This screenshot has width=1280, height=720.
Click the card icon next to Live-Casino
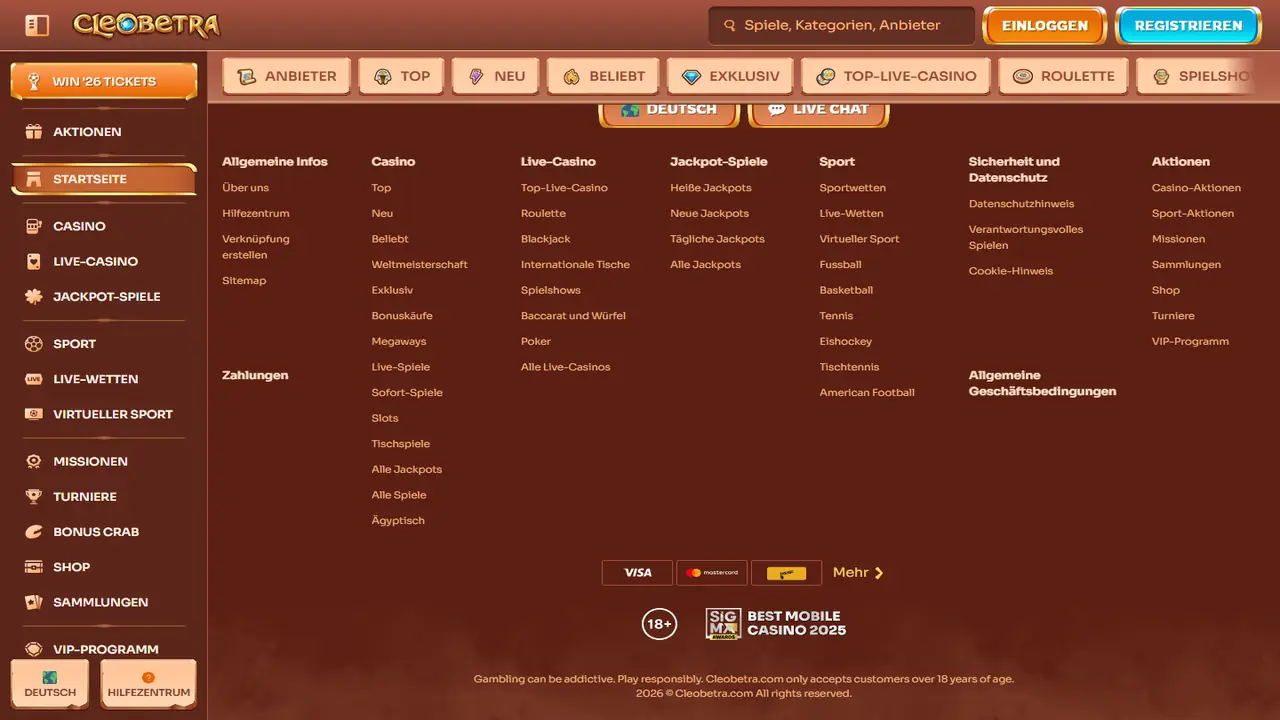[x=34, y=261]
